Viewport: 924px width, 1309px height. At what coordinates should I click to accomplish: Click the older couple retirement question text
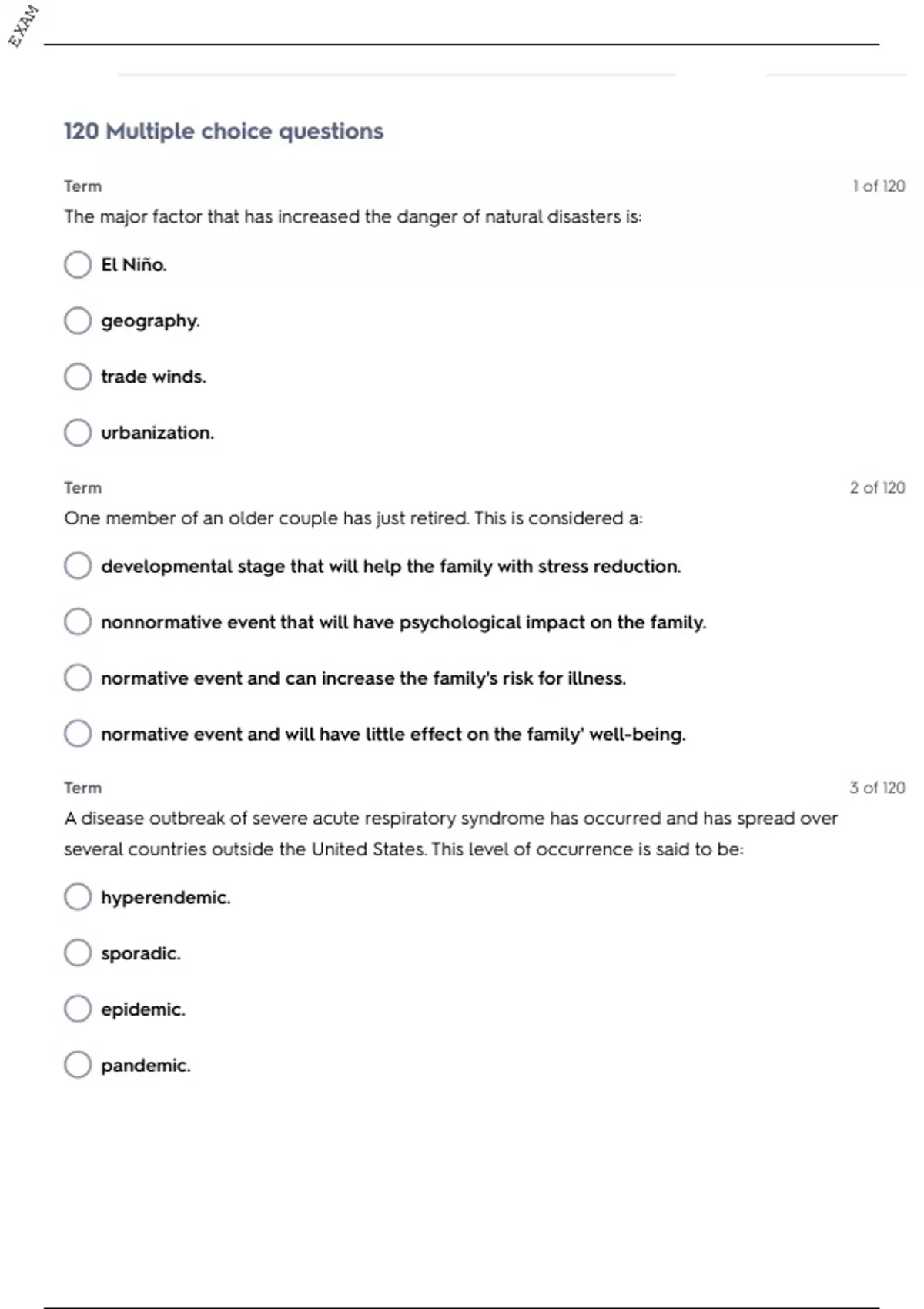point(353,518)
